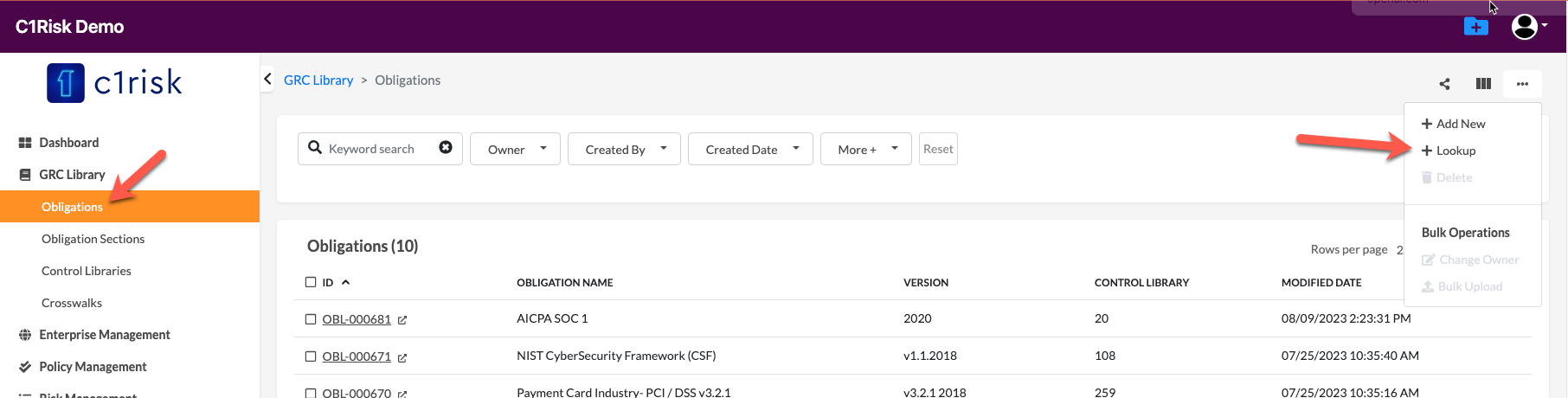This screenshot has width=1568, height=398.
Task: Sort by the Modified Date column header
Action: click(x=1321, y=283)
